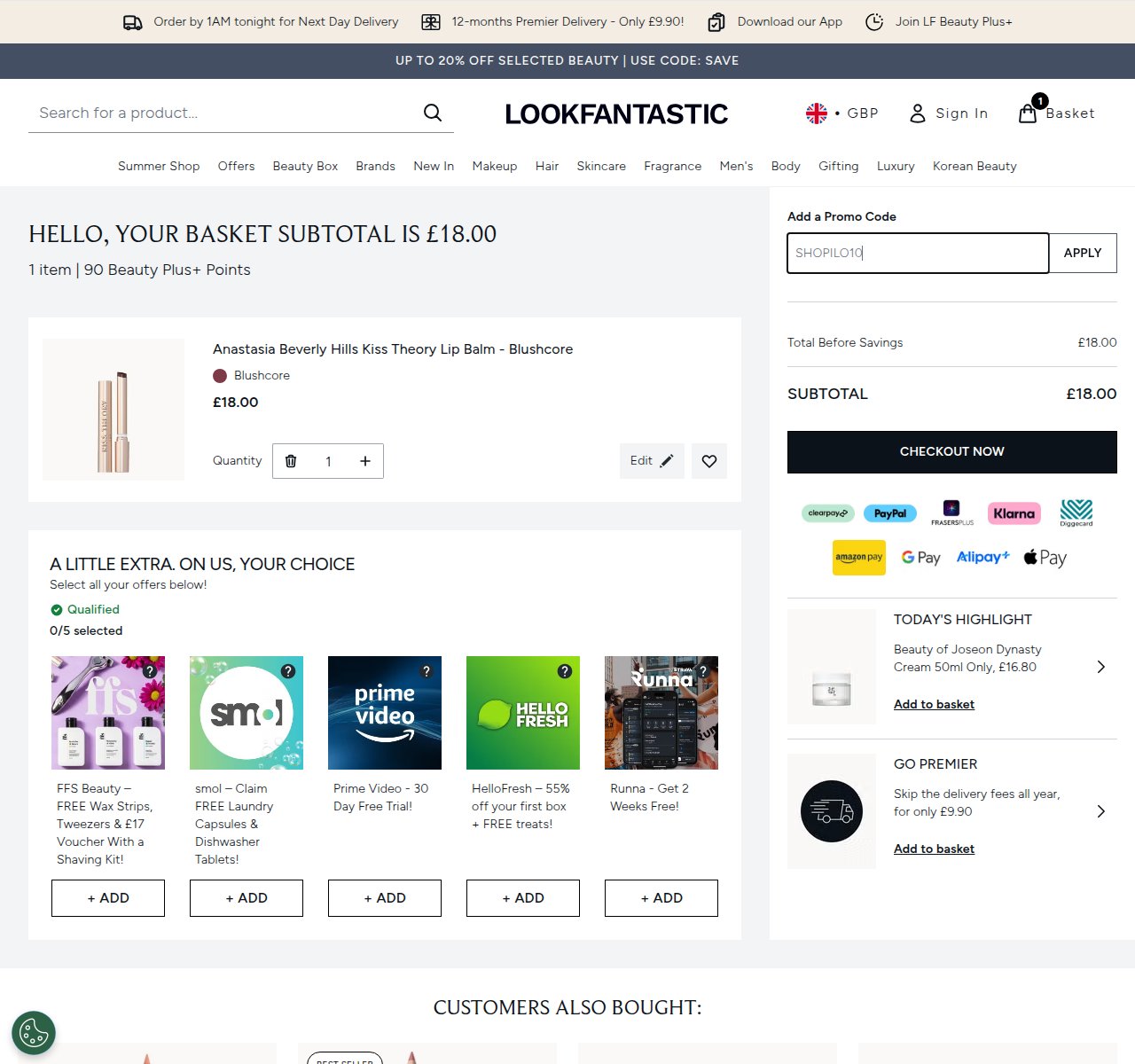Image resolution: width=1135 pixels, height=1064 pixels.
Task: Open the Makeup menu
Action: (x=495, y=166)
